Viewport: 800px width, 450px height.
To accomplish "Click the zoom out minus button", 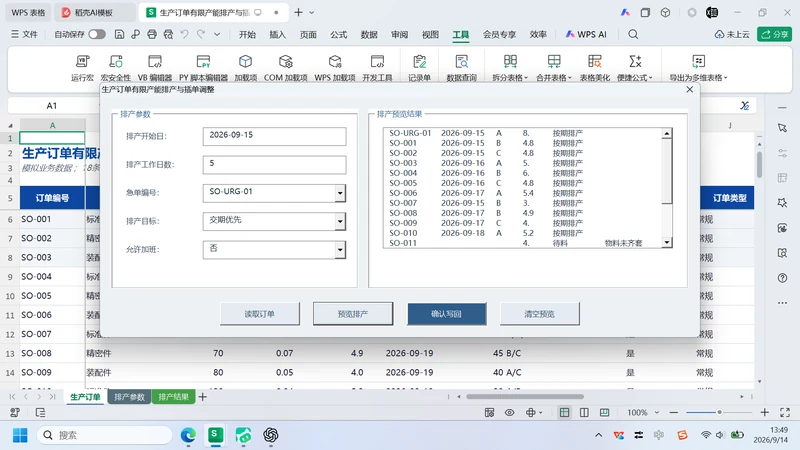I will click(x=673, y=412).
